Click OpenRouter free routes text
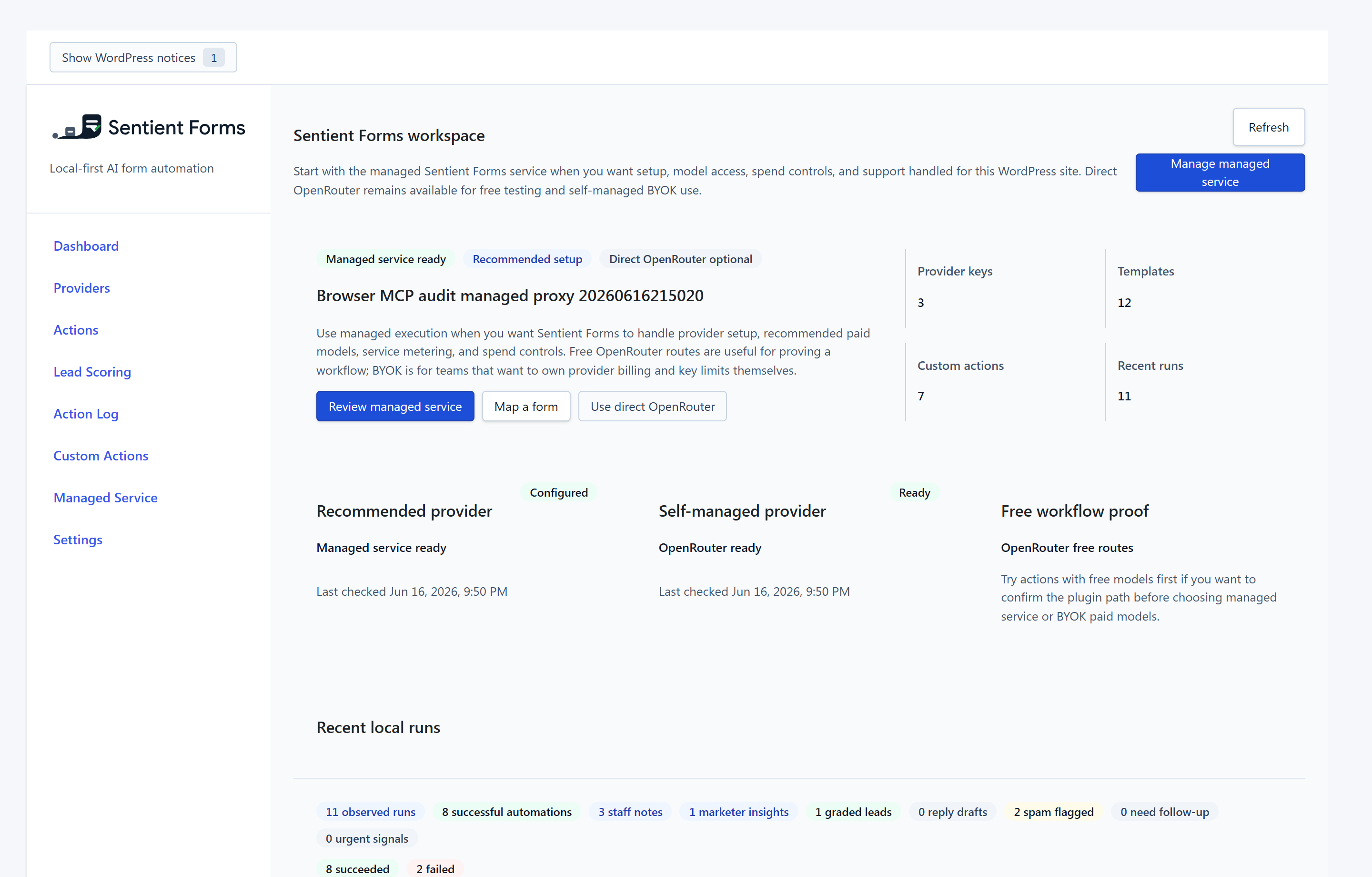1372x877 pixels. click(x=1067, y=548)
